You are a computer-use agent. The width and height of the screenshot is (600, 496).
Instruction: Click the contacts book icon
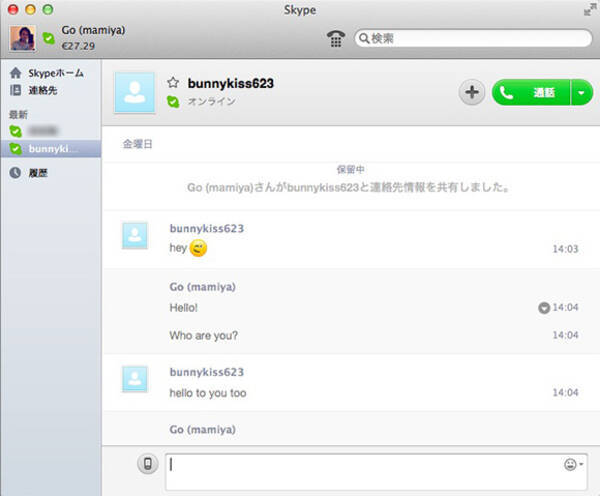click(15, 90)
